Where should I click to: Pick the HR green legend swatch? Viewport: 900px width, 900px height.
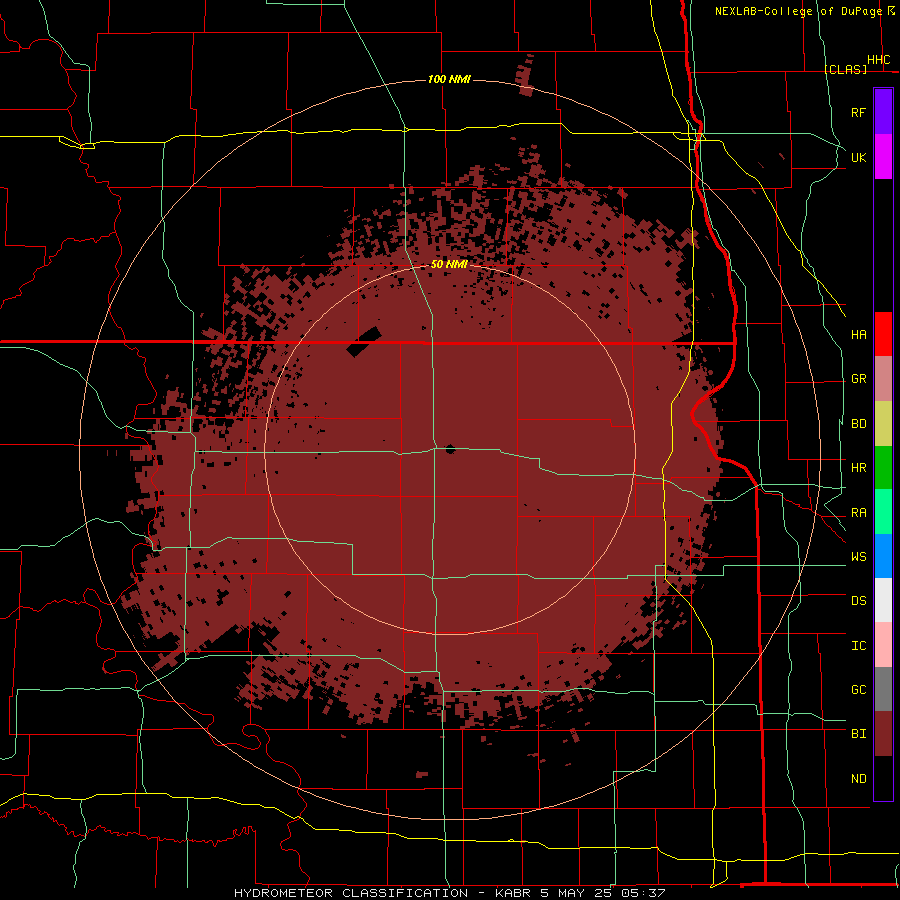[x=883, y=468]
